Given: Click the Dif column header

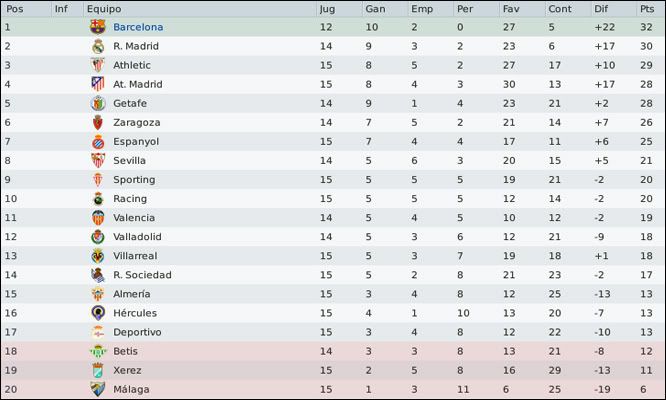Looking at the screenshot, I should point(601,9).
